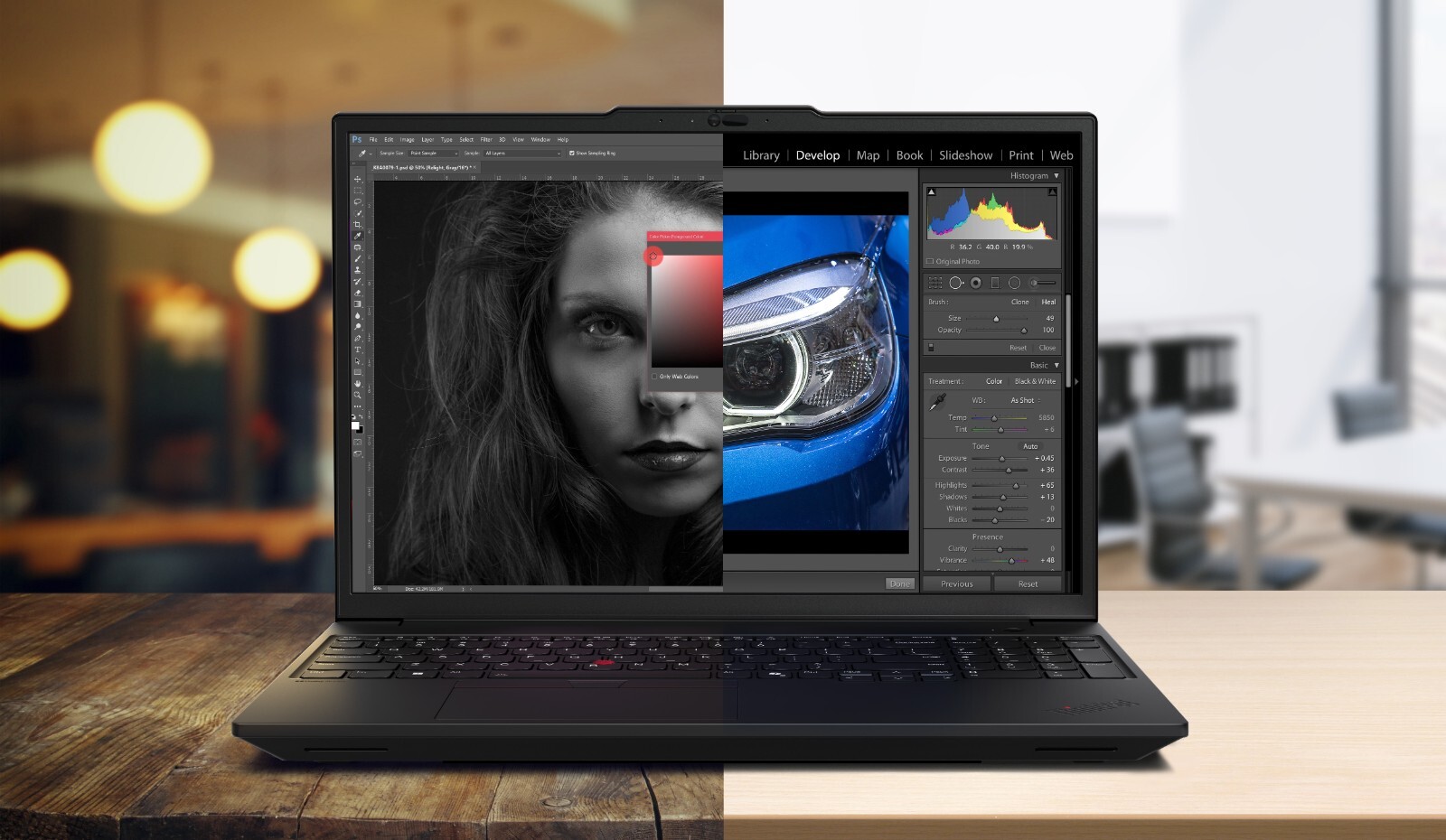Select the Blur tool (droplet)
This screenshot has height=840, width=1446.
358,315
